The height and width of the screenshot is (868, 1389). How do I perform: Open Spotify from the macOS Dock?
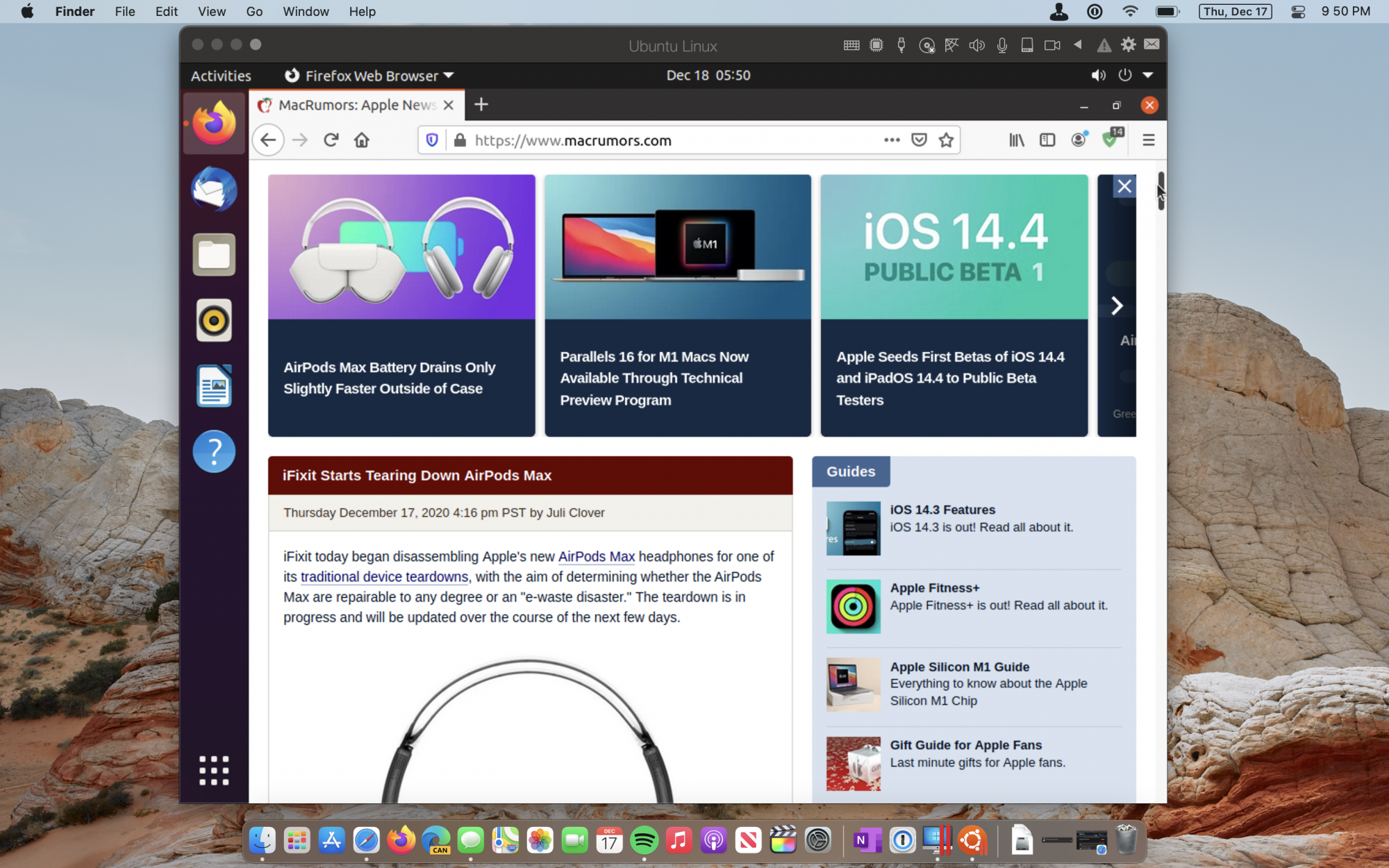click(x=644, y=840)
